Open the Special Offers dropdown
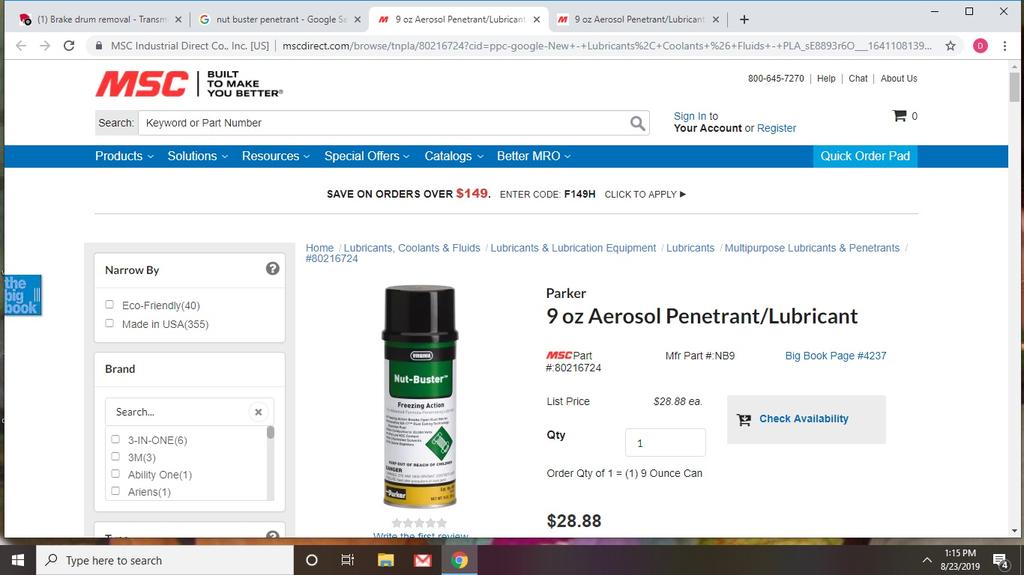The width and height of the screenshot is (1024, 575). 367,156
